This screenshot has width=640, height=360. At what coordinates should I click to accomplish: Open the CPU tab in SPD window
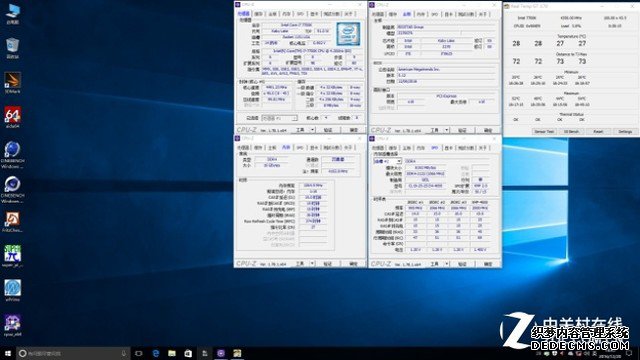pos(378,148)
